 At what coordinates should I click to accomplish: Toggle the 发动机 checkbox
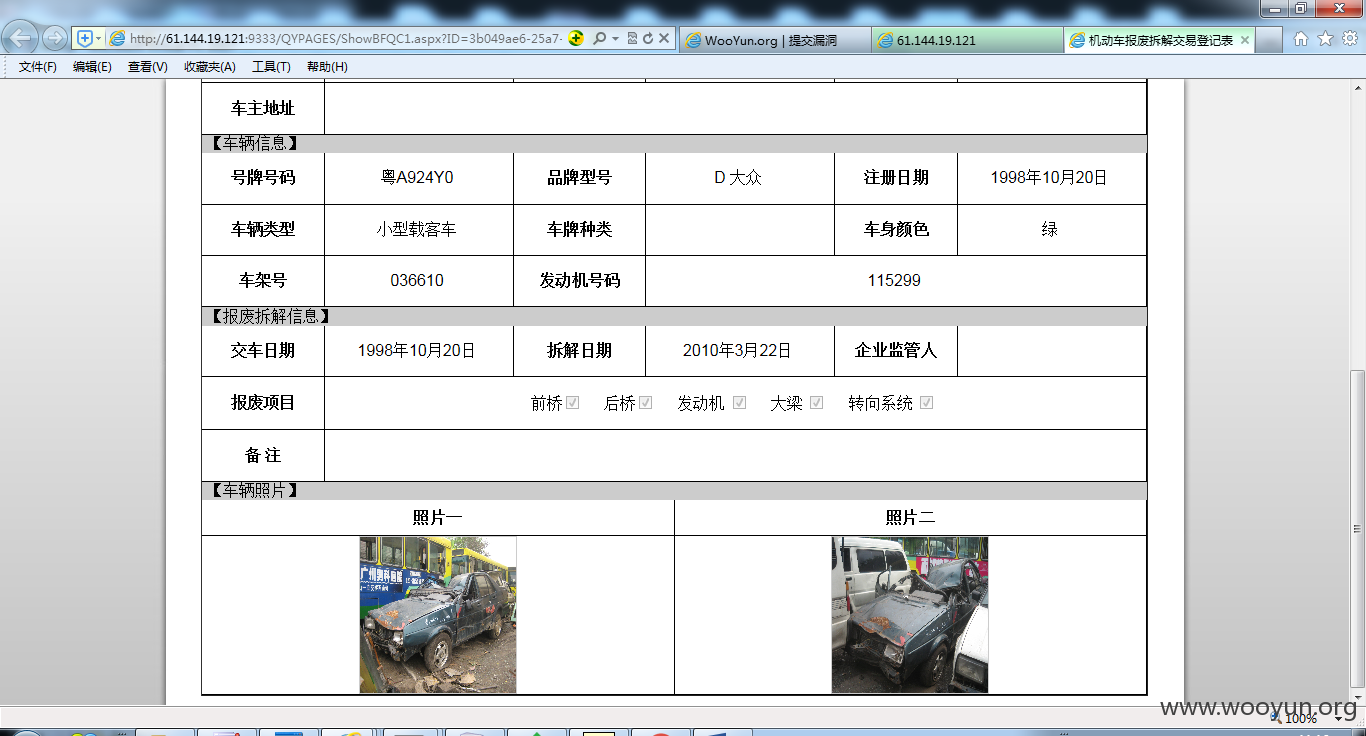pos(740,403)
